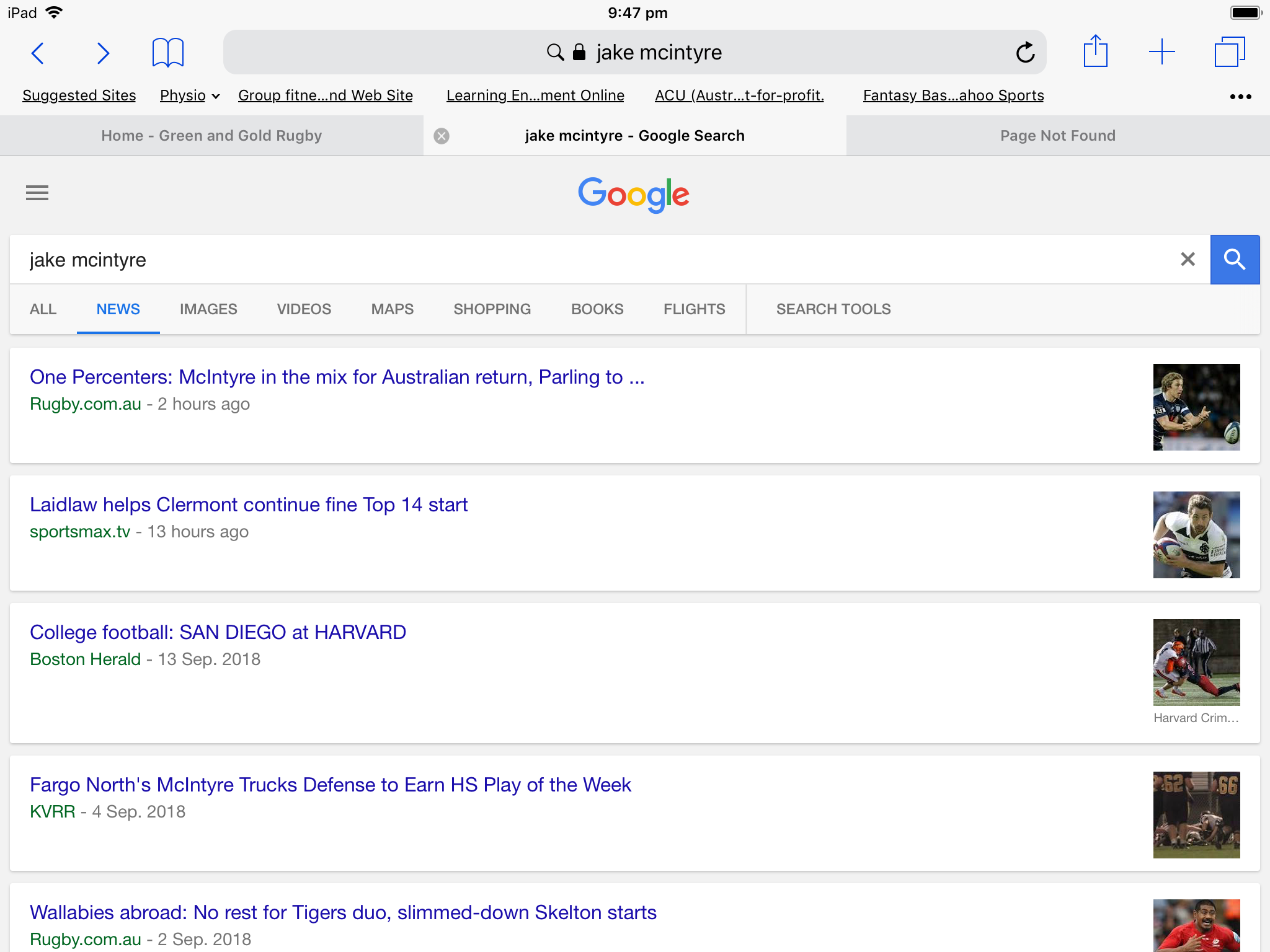Expand the Physio bookmarks folder
The height and width of the screenshot is (952, 1270).
coord(190,95)
